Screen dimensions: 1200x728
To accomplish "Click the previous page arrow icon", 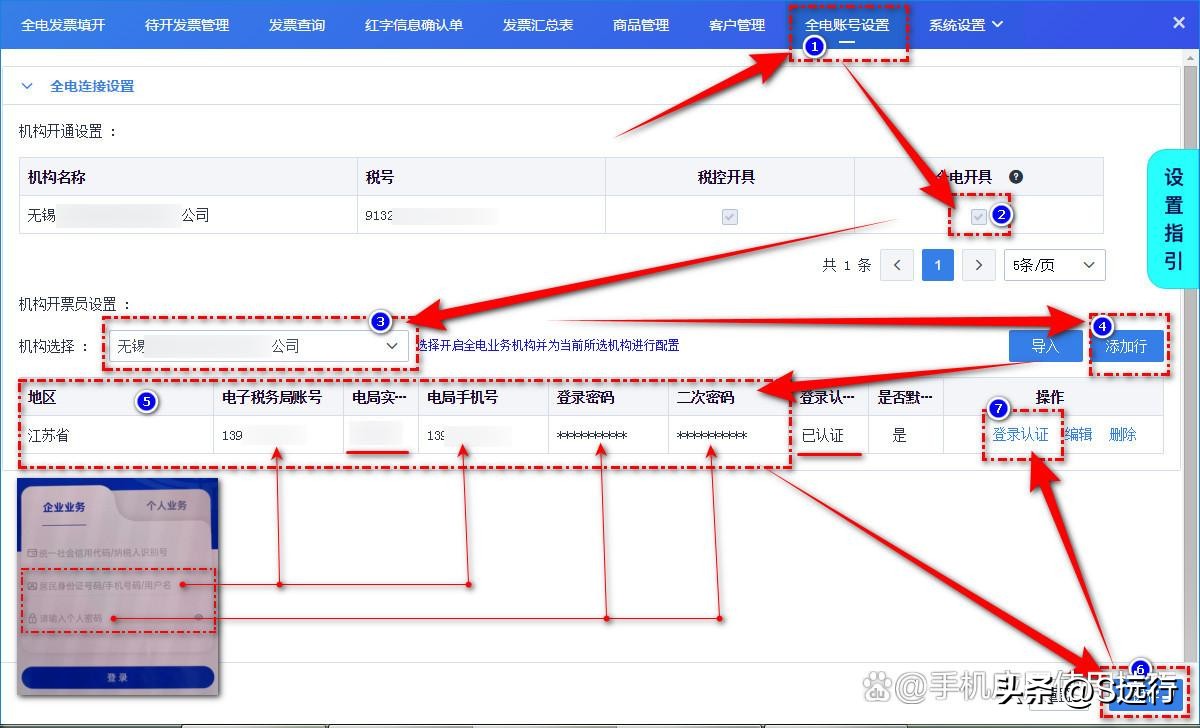I will point(897,265).
